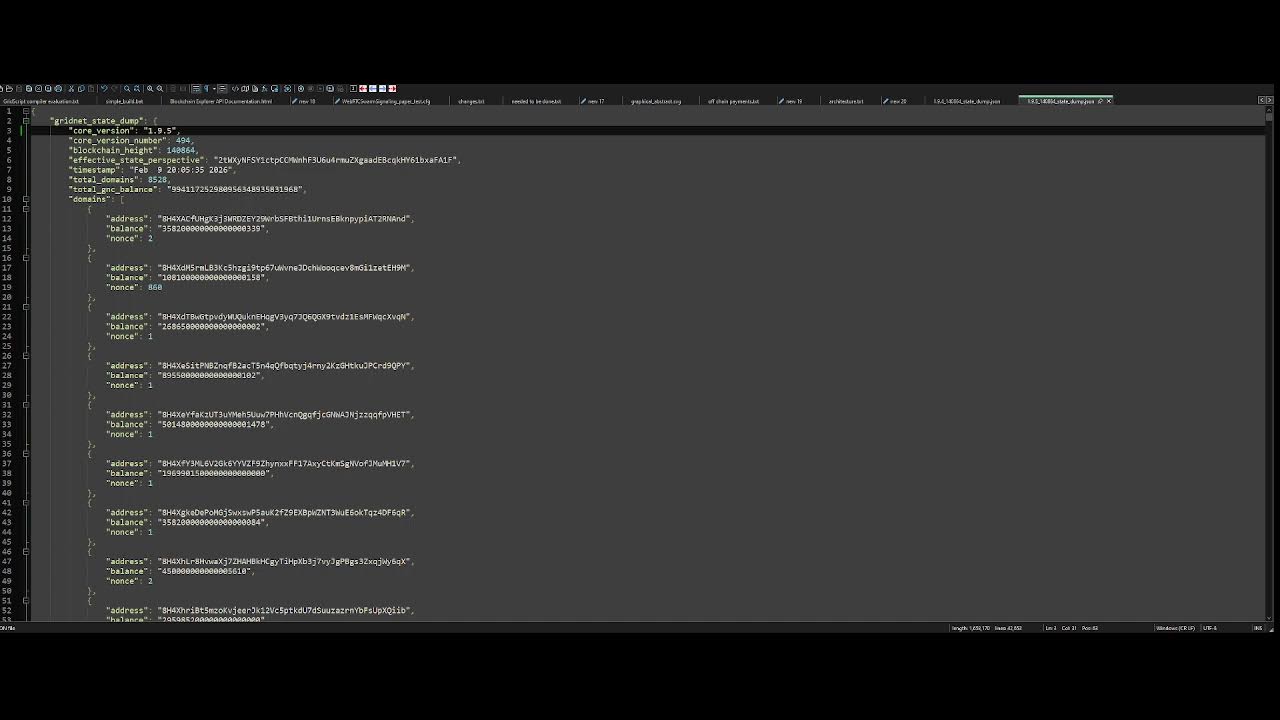Close the active 1.9.5 state dump tab
This screenshot has width=1280, height=720.
[x=1108, y=101]
